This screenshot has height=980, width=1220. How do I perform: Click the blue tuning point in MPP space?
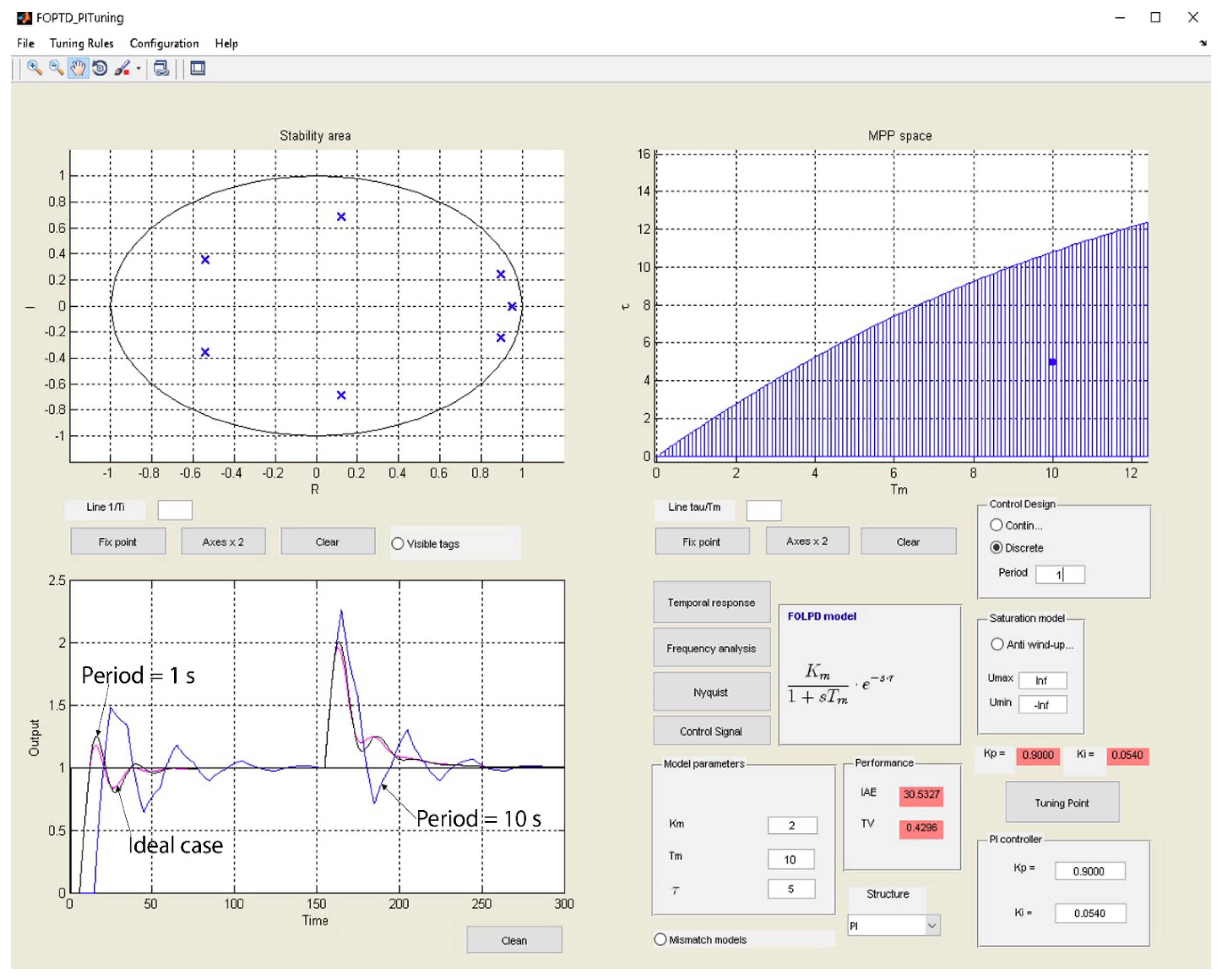pyautogui.click(x=1052, y=361)
